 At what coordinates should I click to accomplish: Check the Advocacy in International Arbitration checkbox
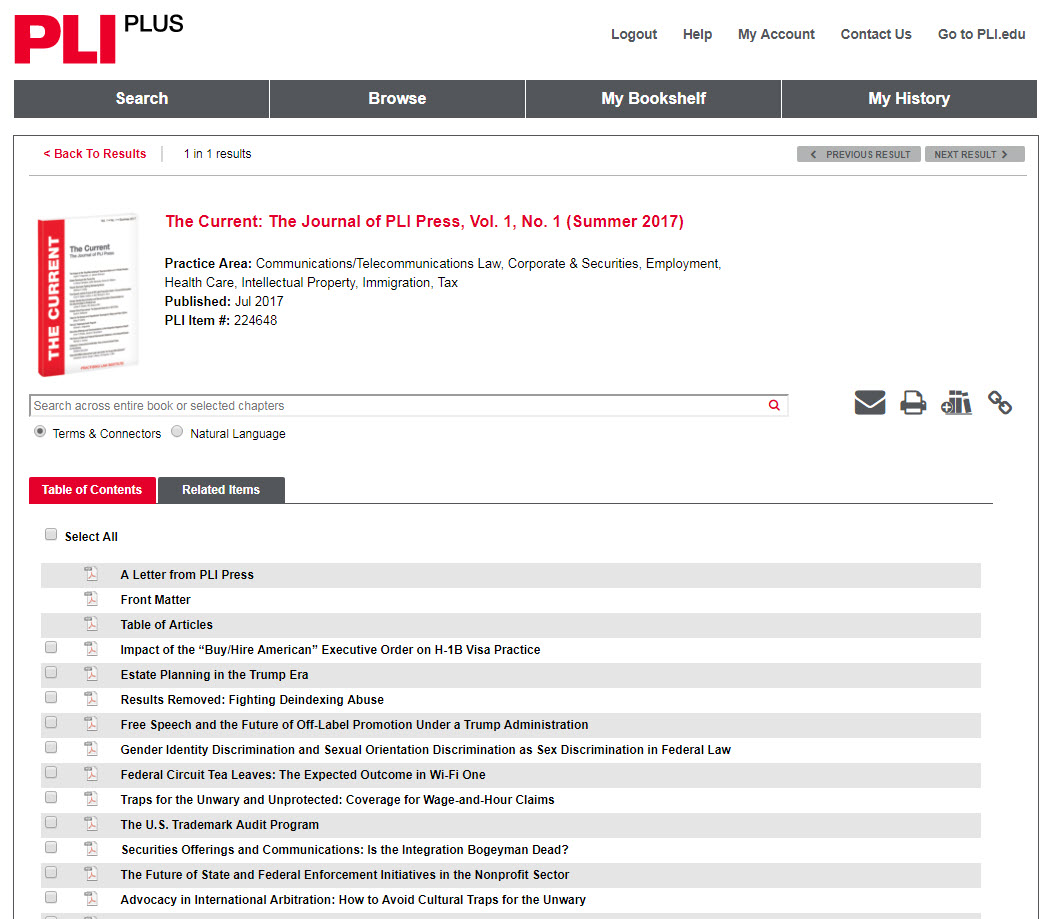point(51,897)
